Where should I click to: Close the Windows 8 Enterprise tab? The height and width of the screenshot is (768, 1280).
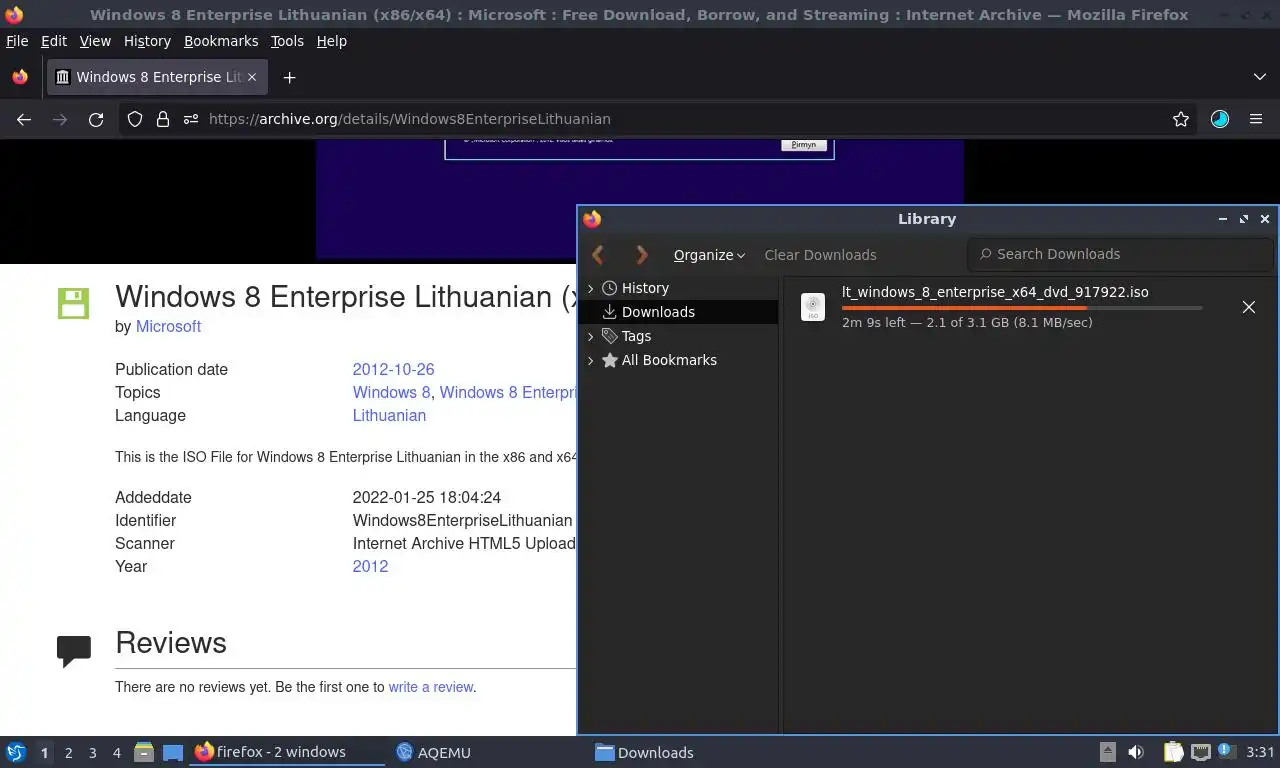click(252, 77)
